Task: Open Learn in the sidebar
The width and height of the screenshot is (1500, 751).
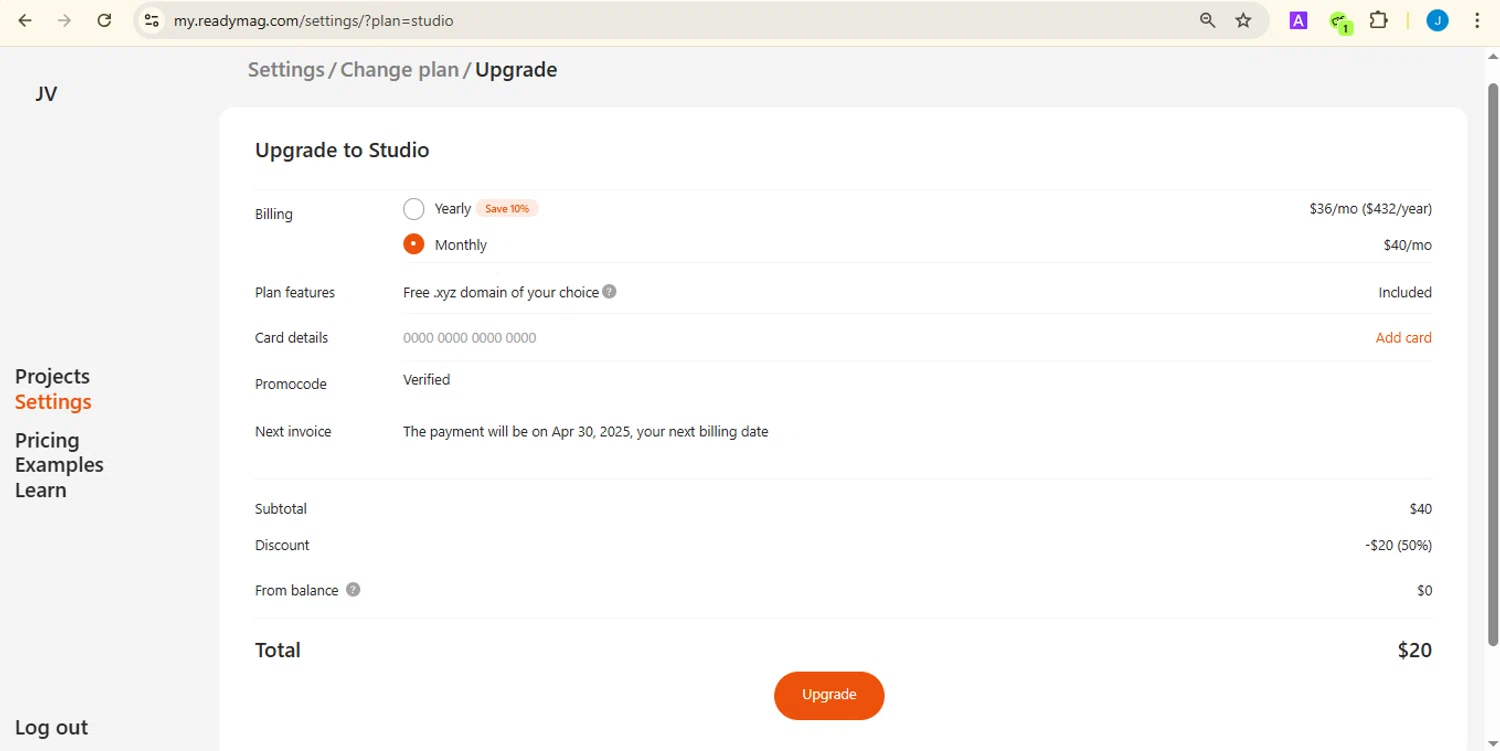Action: [41, 490]
